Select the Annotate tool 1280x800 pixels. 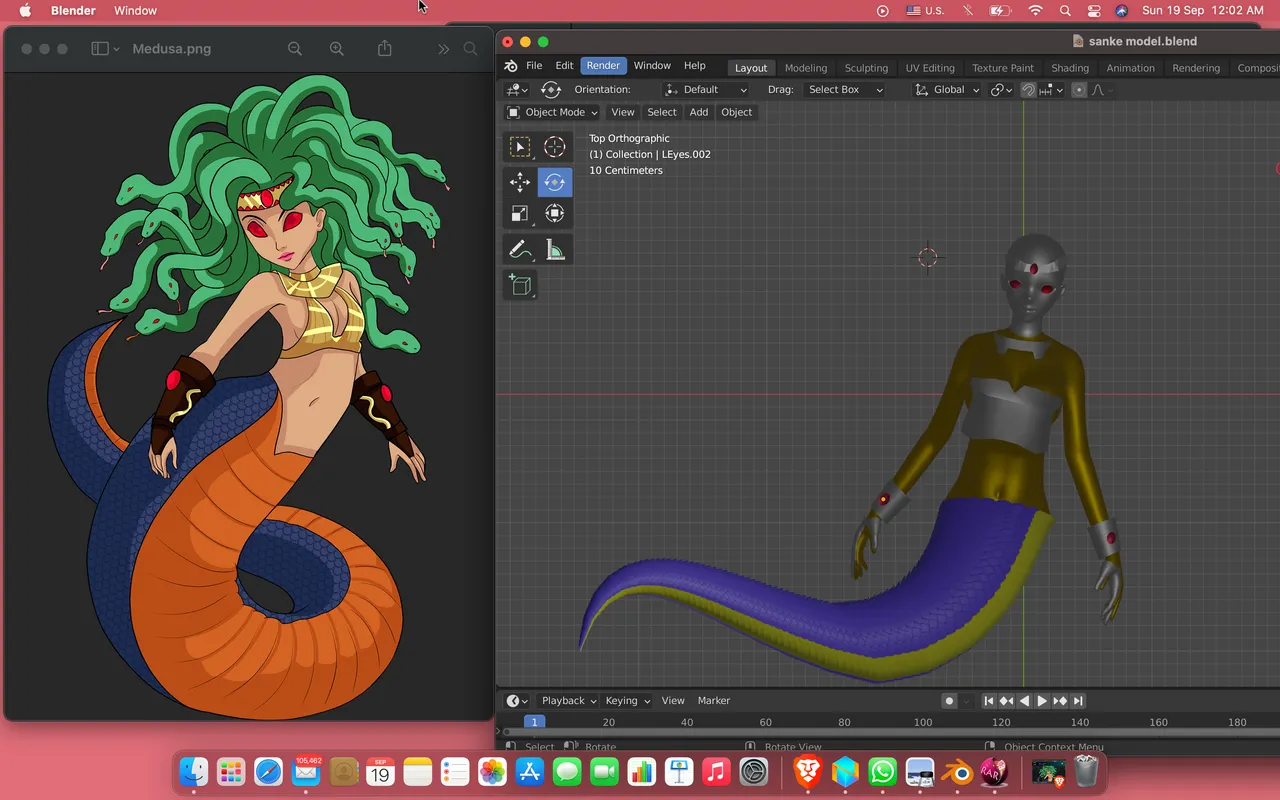click(520, 249)
